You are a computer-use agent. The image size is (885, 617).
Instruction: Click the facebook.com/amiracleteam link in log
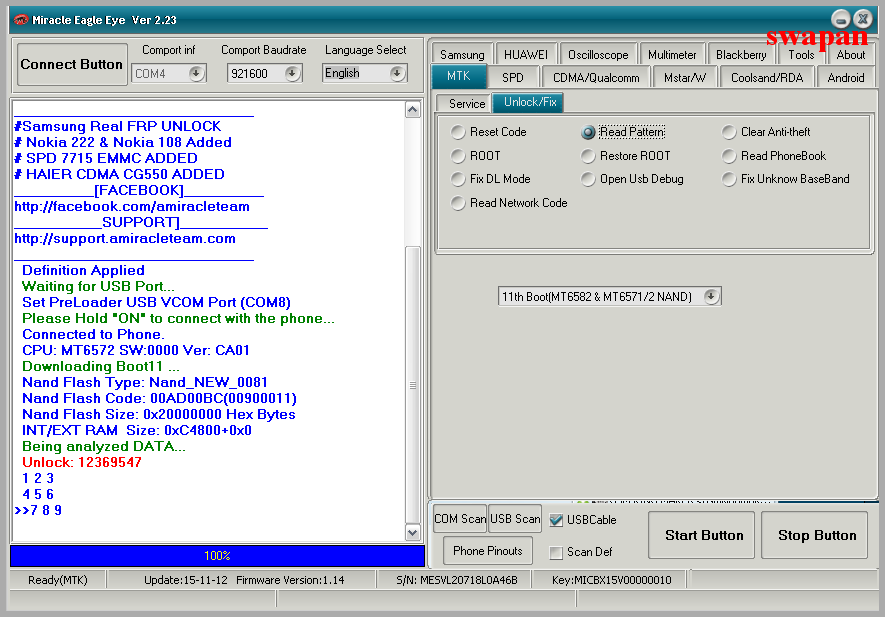pos(132,207)
